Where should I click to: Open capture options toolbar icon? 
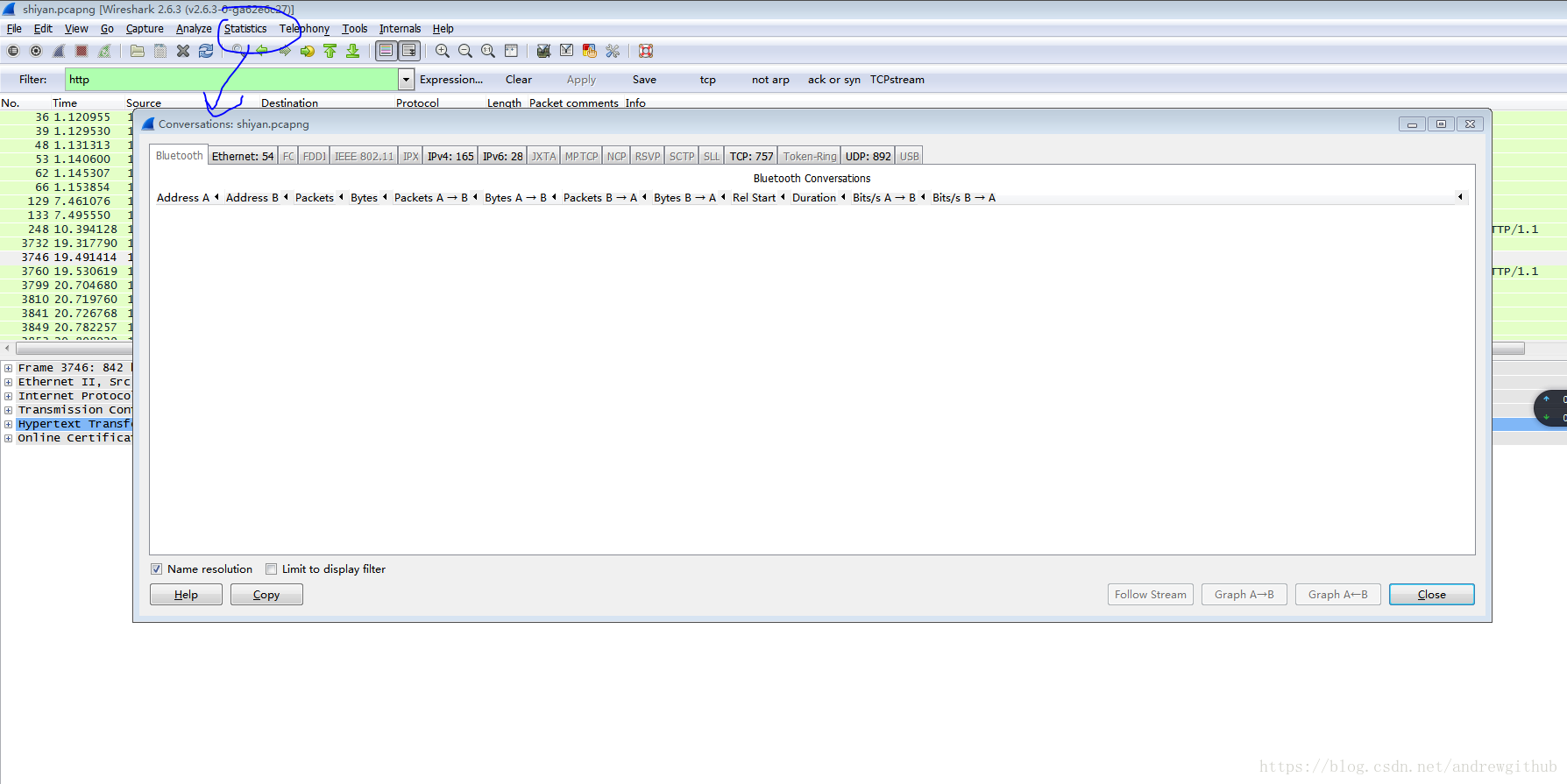coord(36,51)
